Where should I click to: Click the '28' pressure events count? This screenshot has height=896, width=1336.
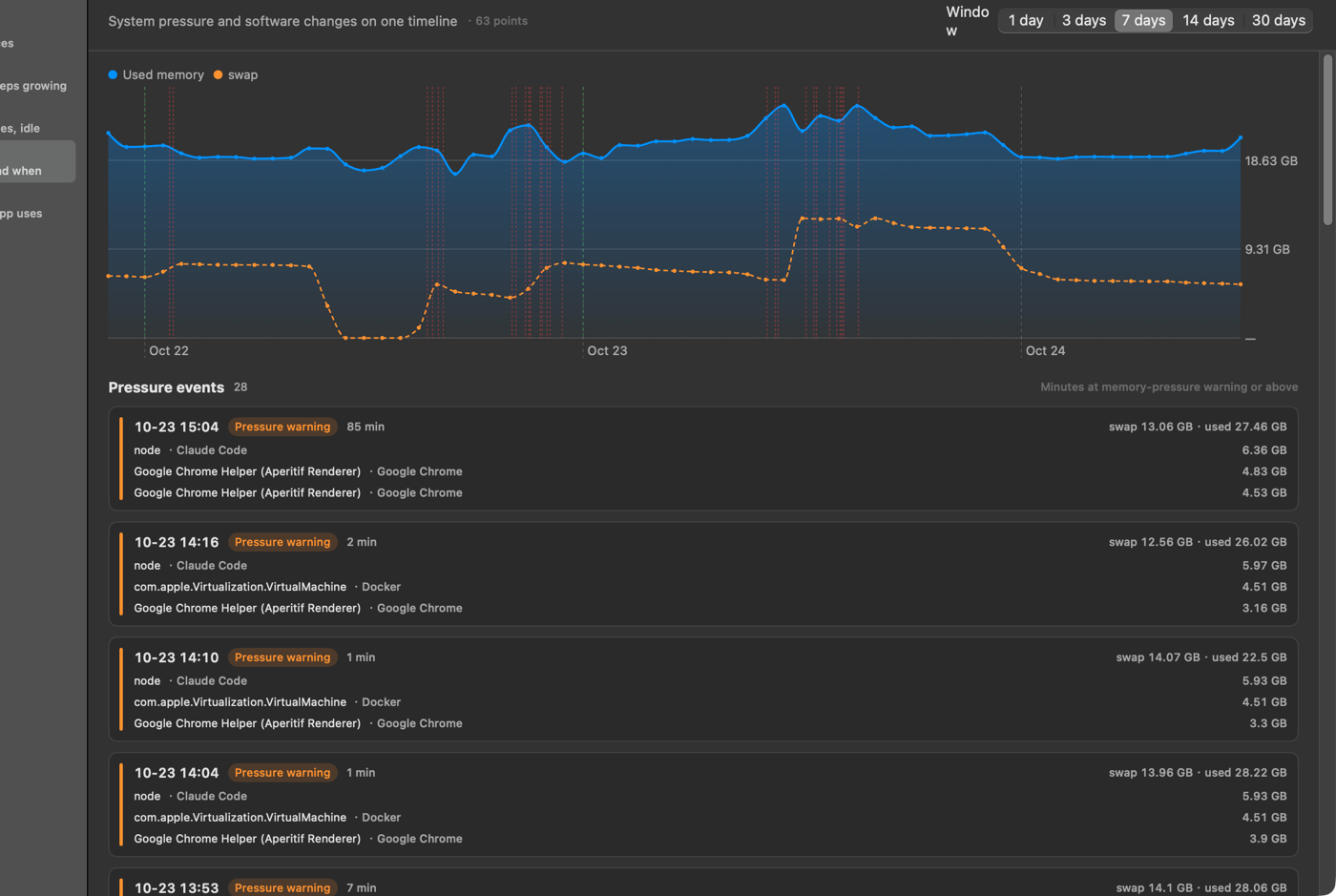click(x=240, y=387)
